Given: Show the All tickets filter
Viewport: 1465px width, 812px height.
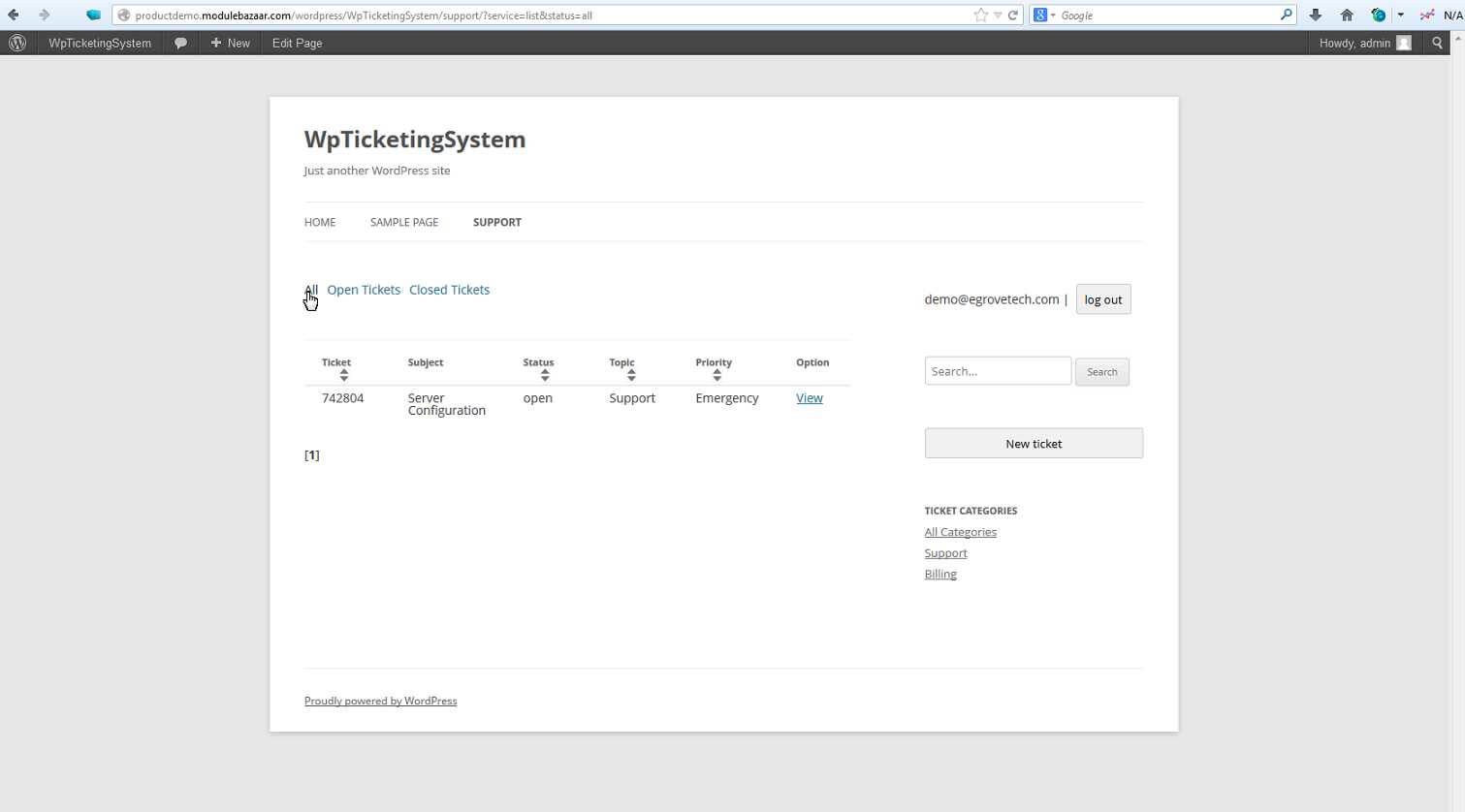Looking at the screenshot, I should (x=311, y=290).
